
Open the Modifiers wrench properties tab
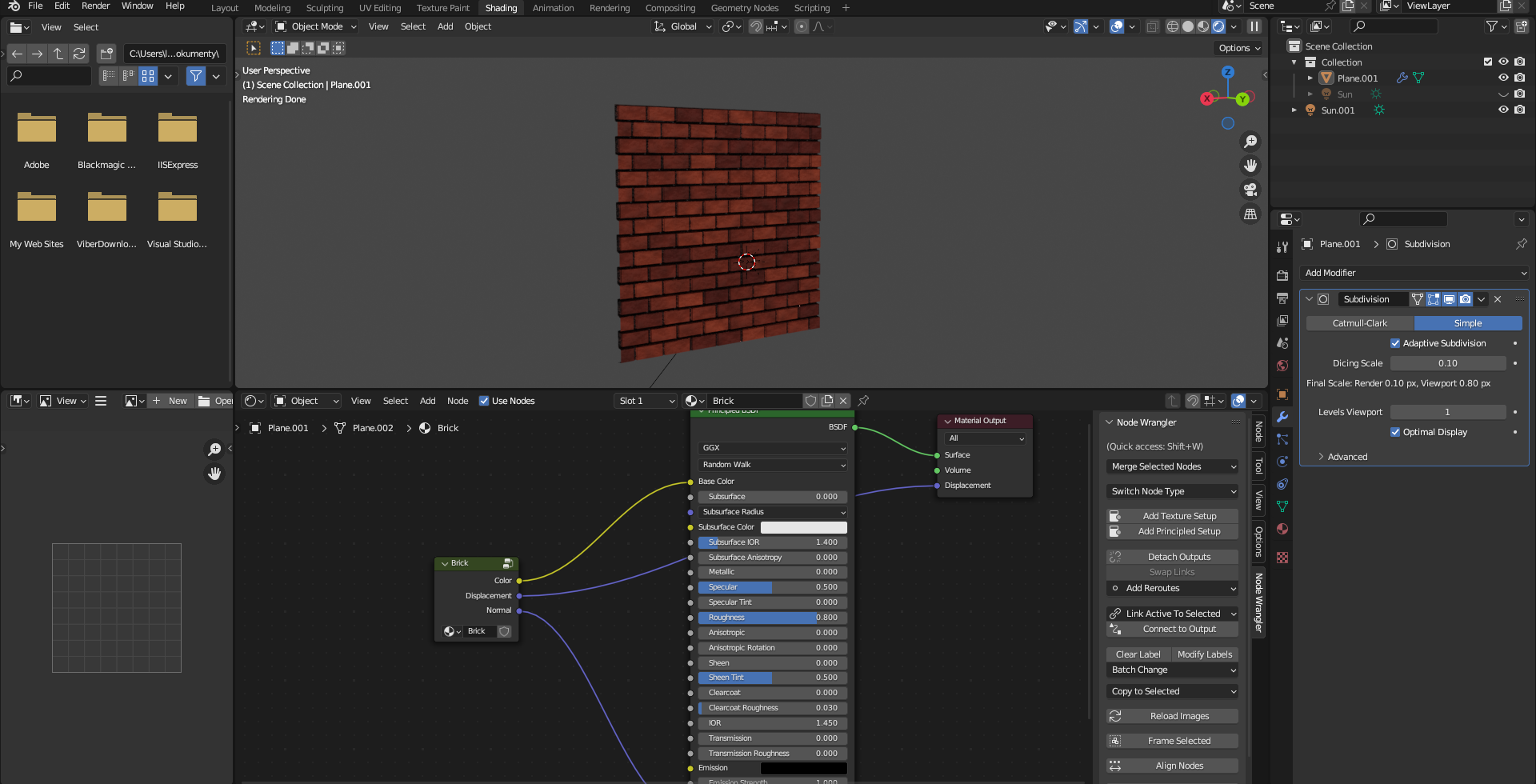click(1282, 417)
